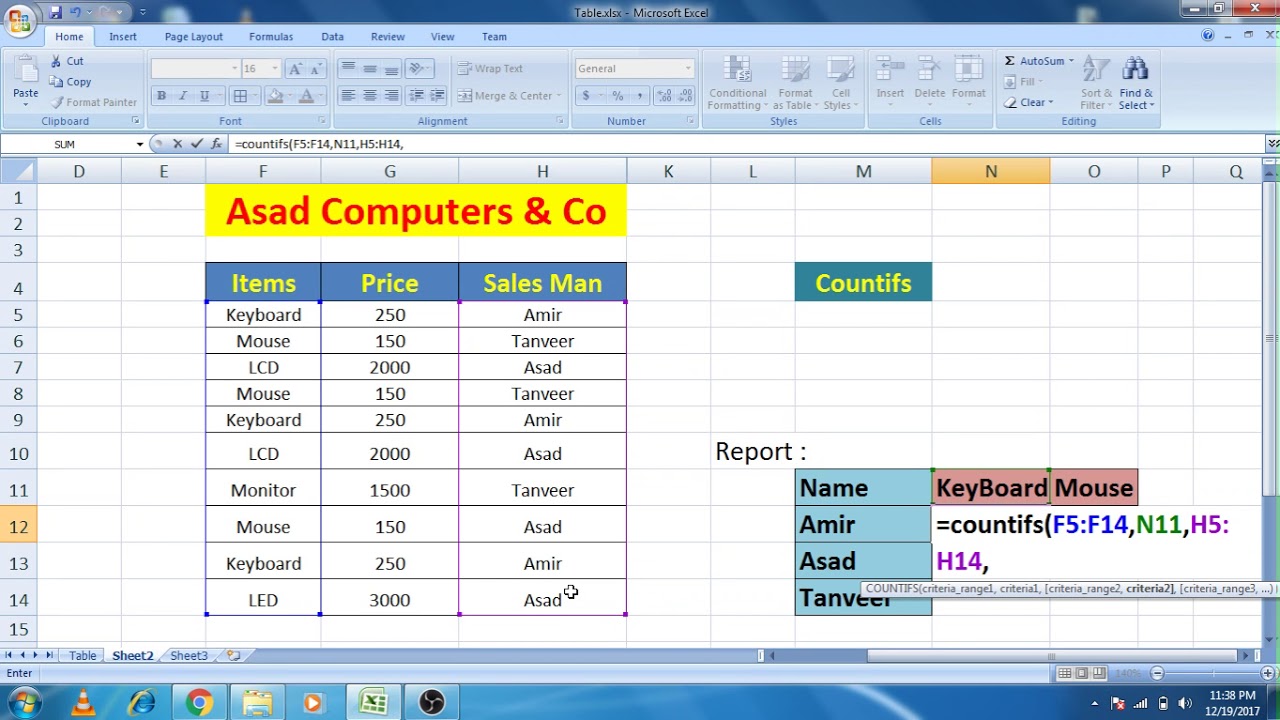Activate the Format Painter brush
This screenshot has height=720, width=1280.
coord(94,102)
